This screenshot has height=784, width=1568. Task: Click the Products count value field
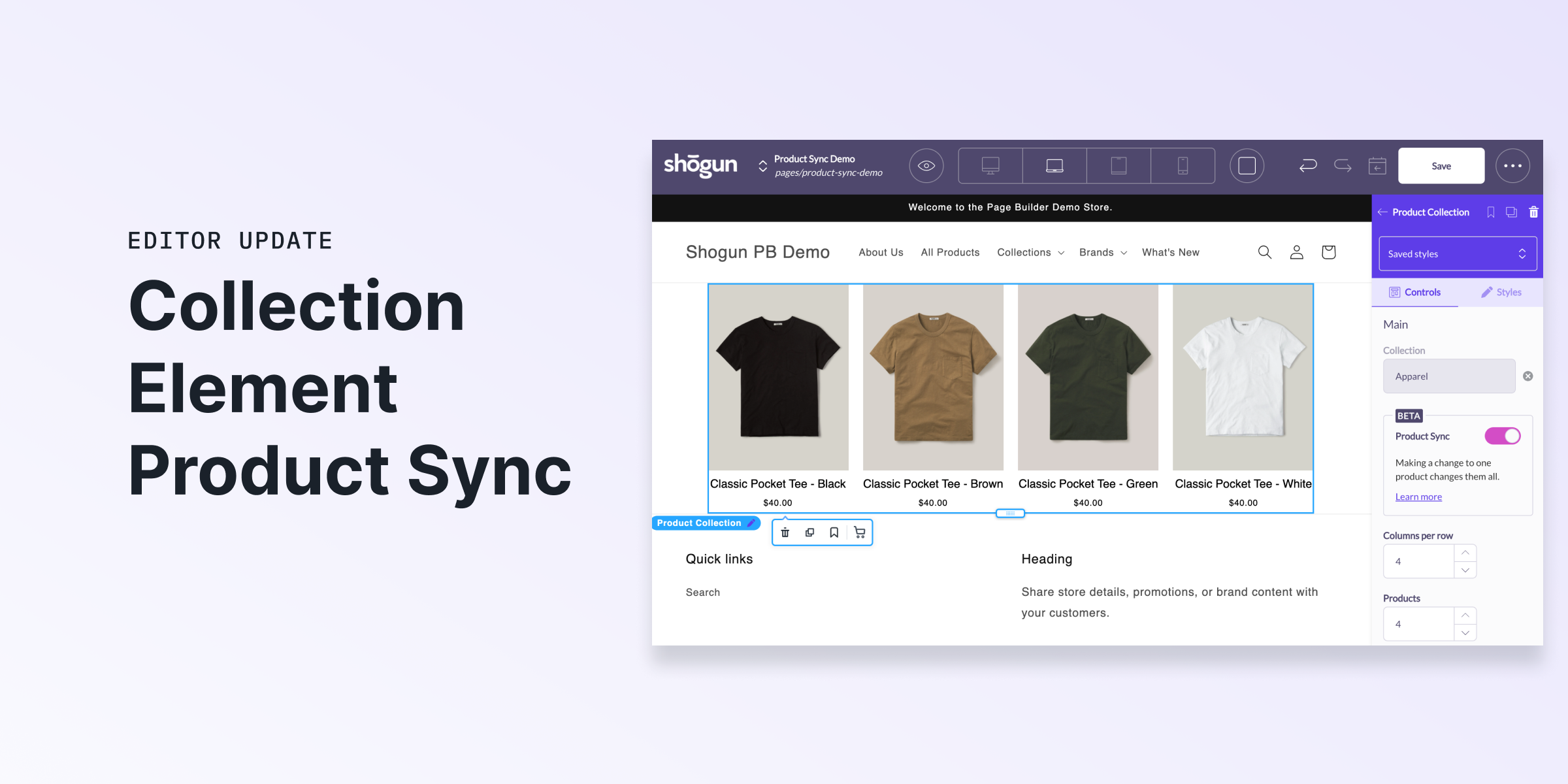click(1418, 624)
